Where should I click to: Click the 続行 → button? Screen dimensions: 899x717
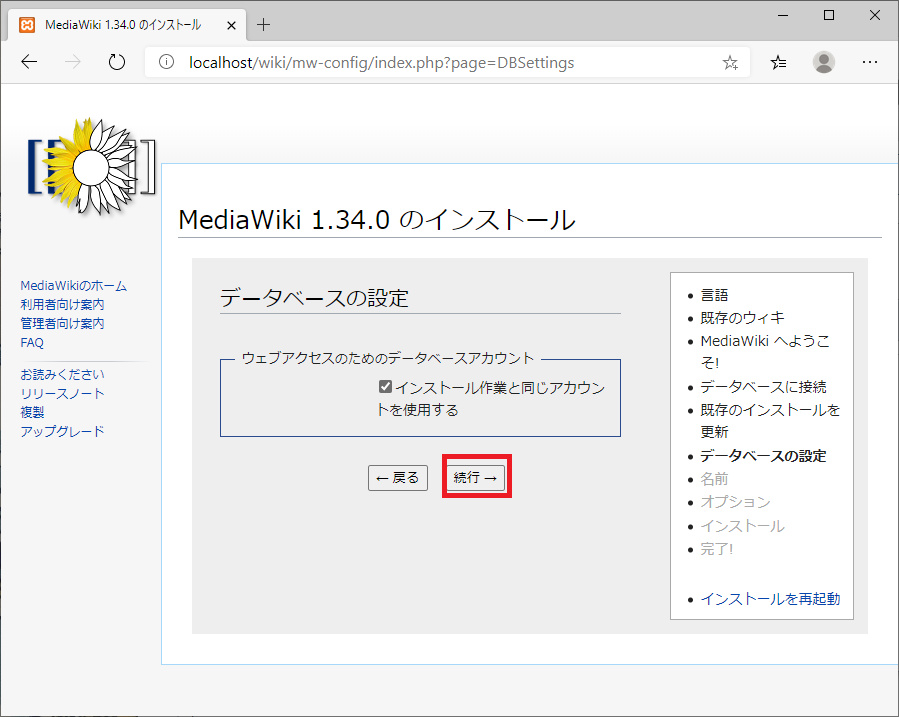click(476, 477)
